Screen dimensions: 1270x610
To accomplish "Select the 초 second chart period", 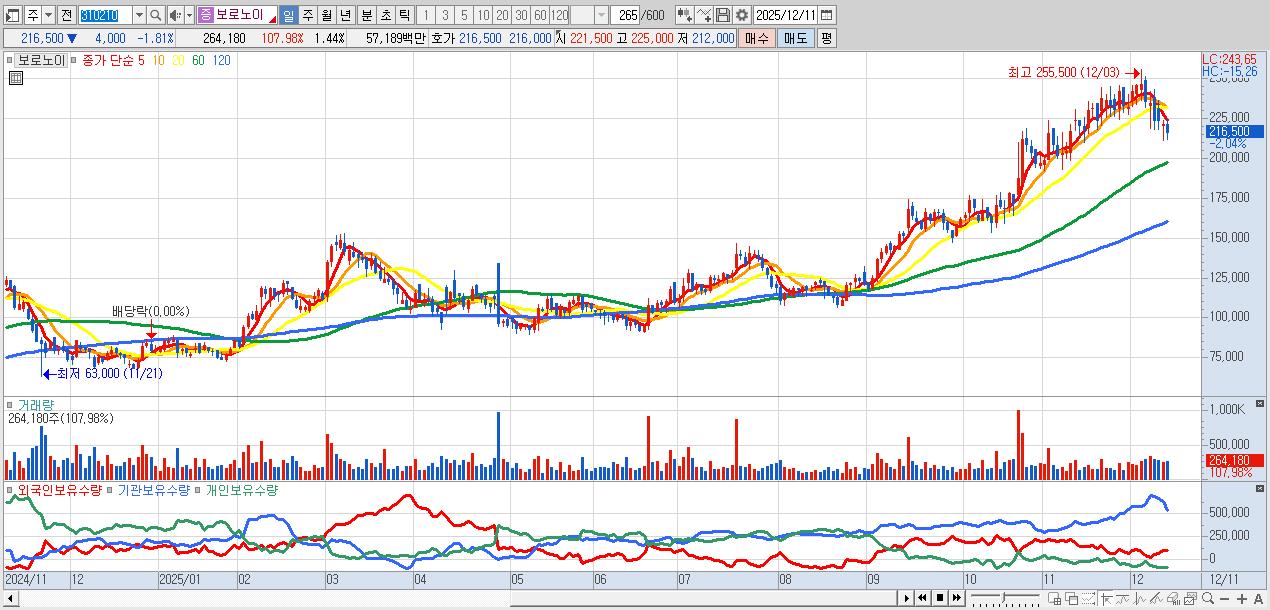I will [385, 15].
